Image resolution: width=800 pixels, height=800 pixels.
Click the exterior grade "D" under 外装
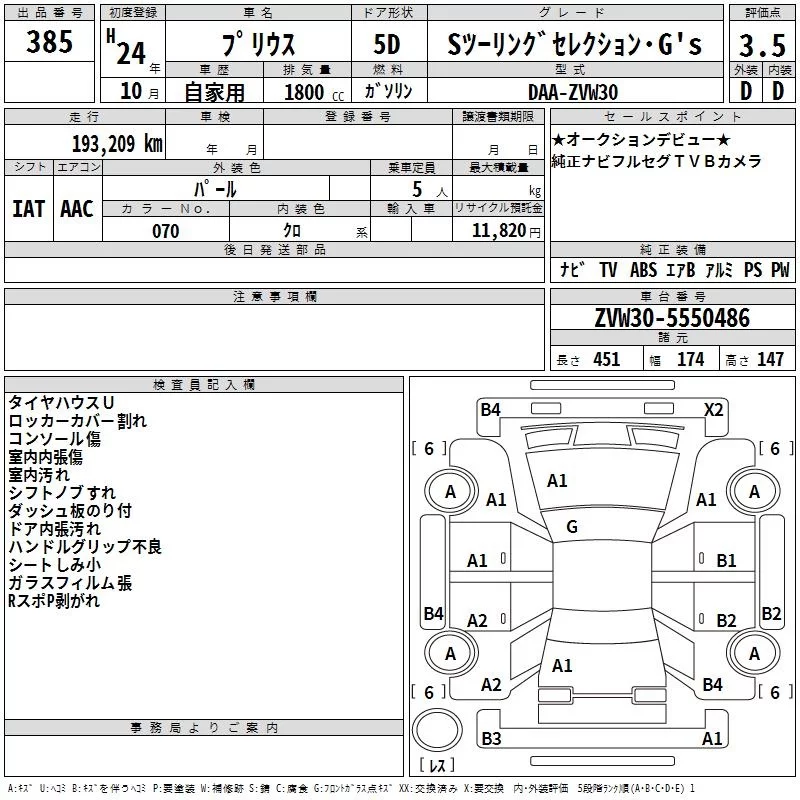pyautogui.click(x=746, y=91)
